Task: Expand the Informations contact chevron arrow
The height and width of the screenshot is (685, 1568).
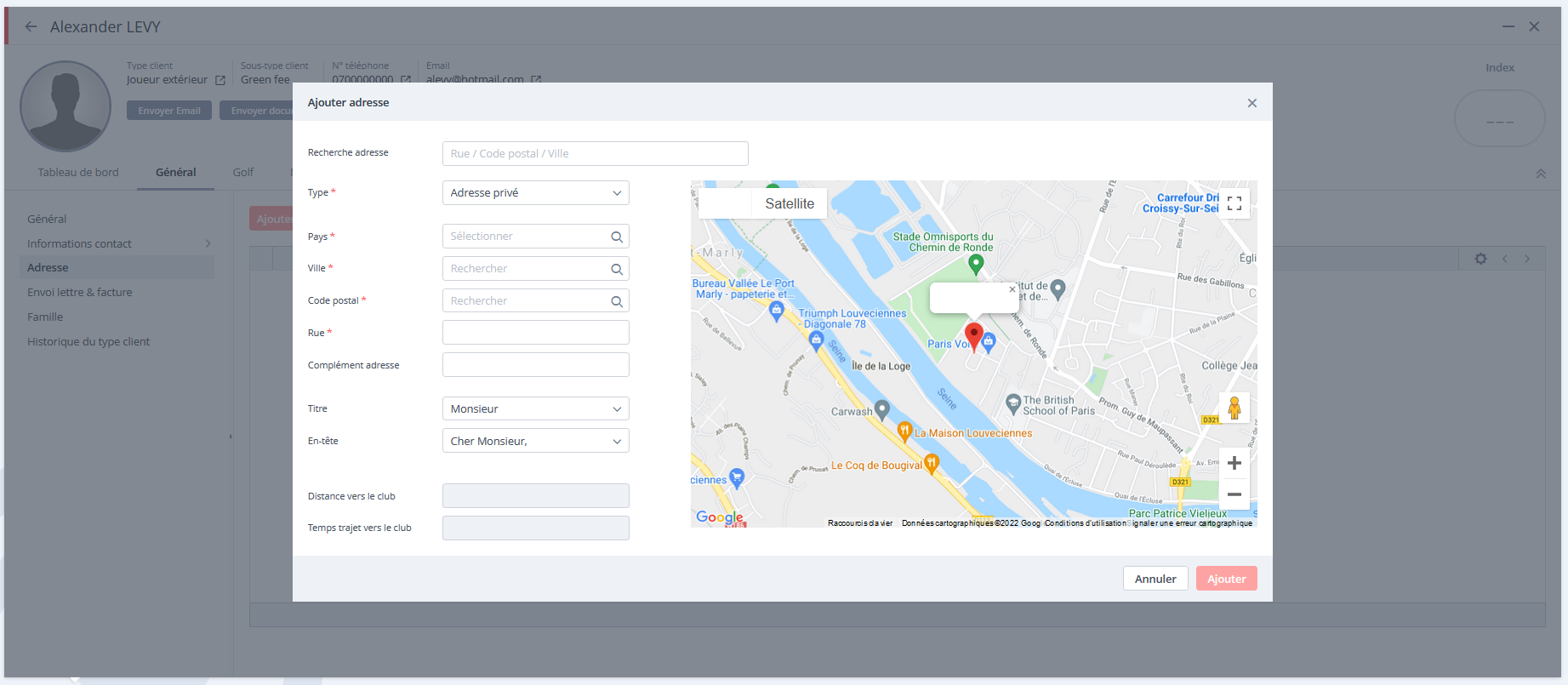Action: coord(208,243)
